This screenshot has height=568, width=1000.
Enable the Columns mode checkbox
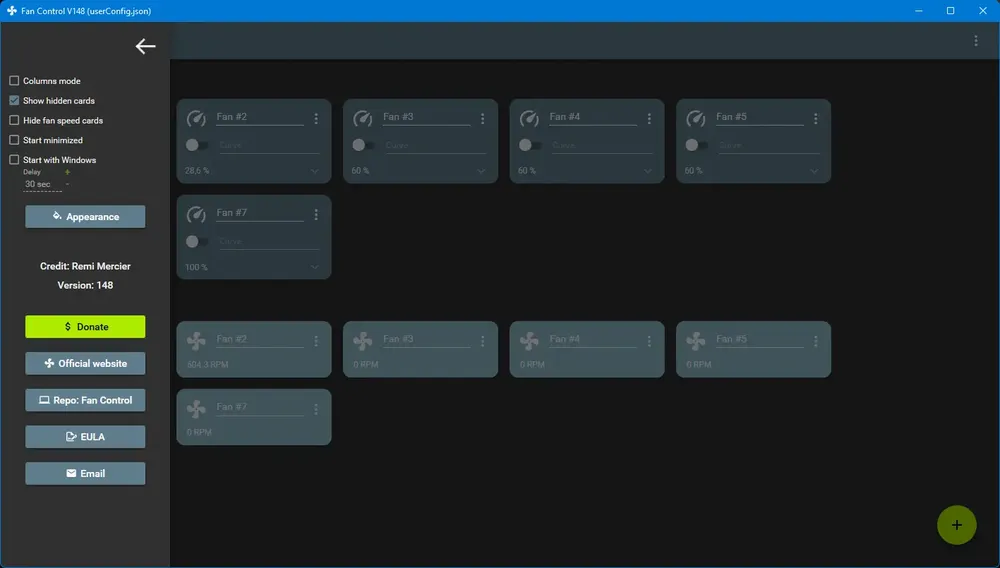point(14,81)
